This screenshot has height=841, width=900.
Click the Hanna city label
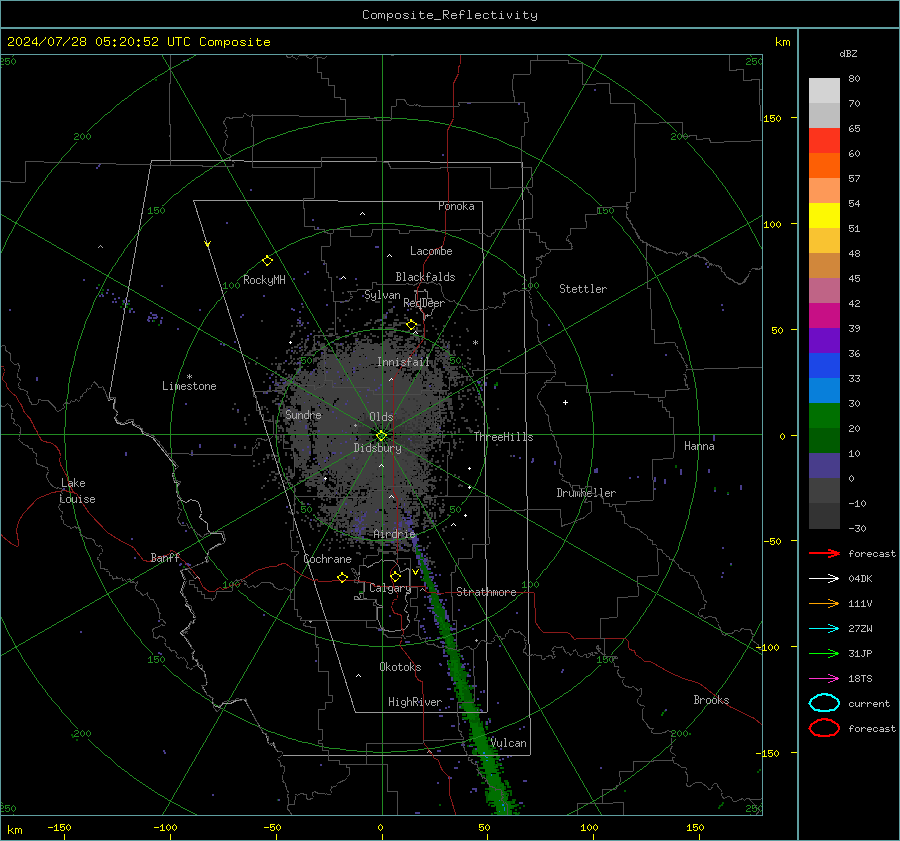coord(699,446)
